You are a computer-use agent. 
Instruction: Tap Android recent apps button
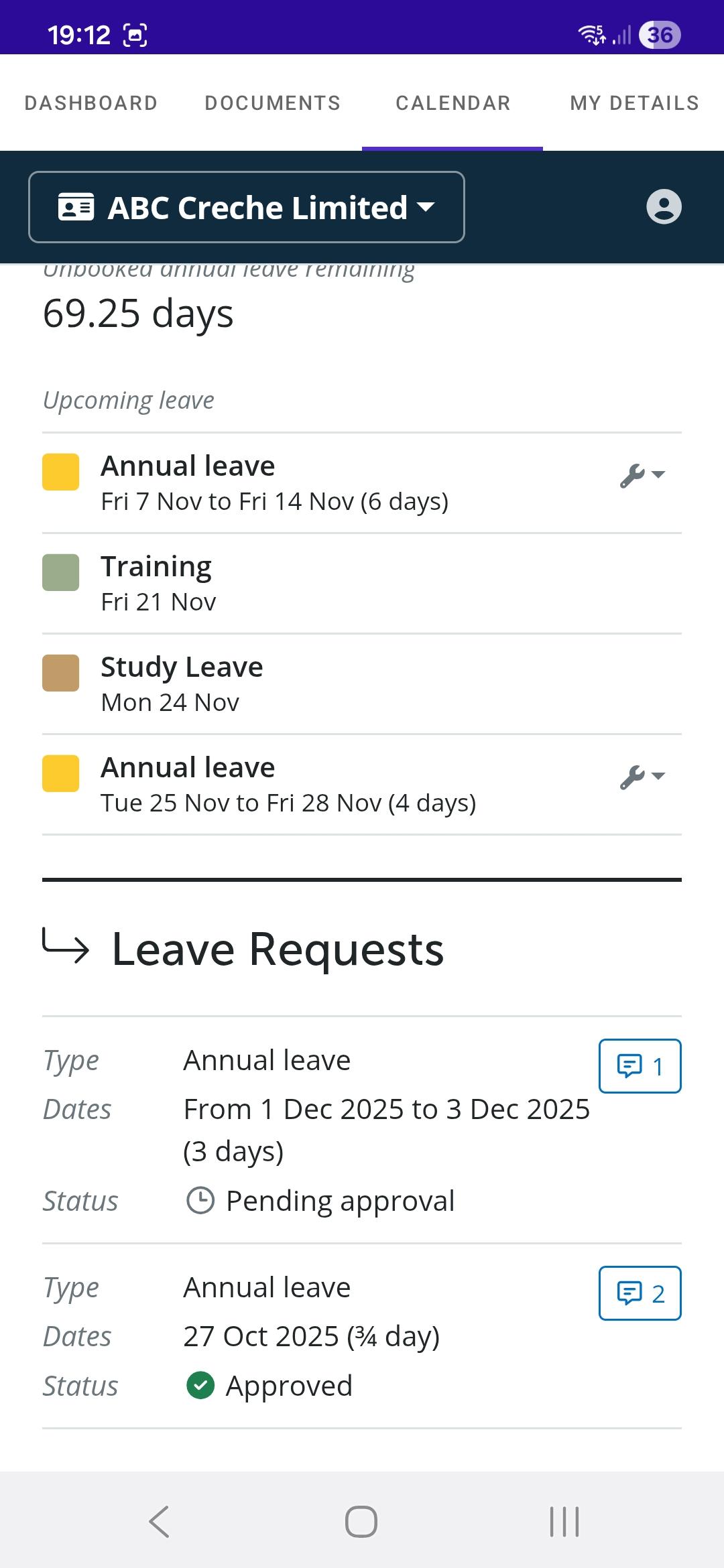tap(564, 1521)
